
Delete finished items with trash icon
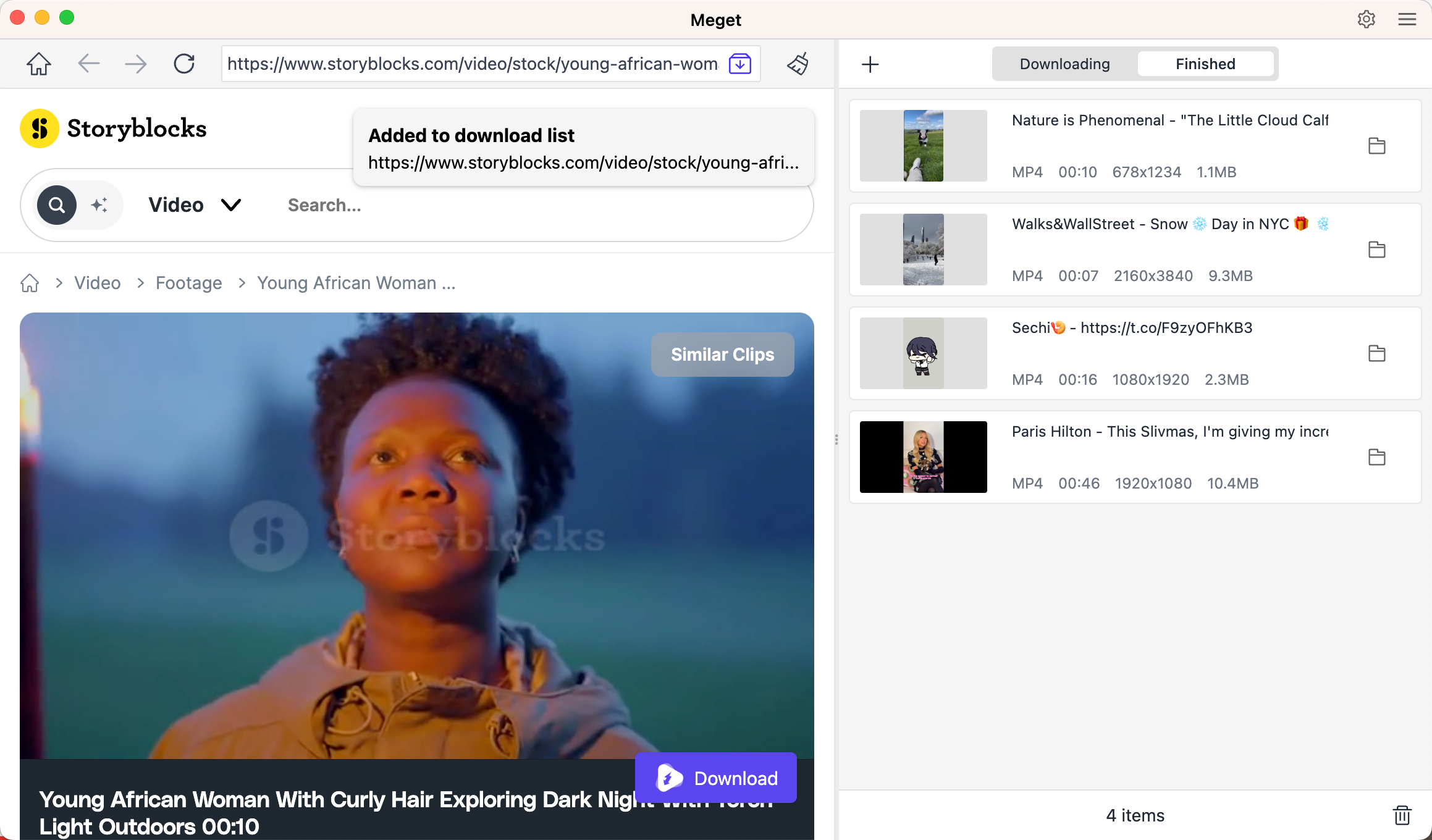coord(1402,815)
